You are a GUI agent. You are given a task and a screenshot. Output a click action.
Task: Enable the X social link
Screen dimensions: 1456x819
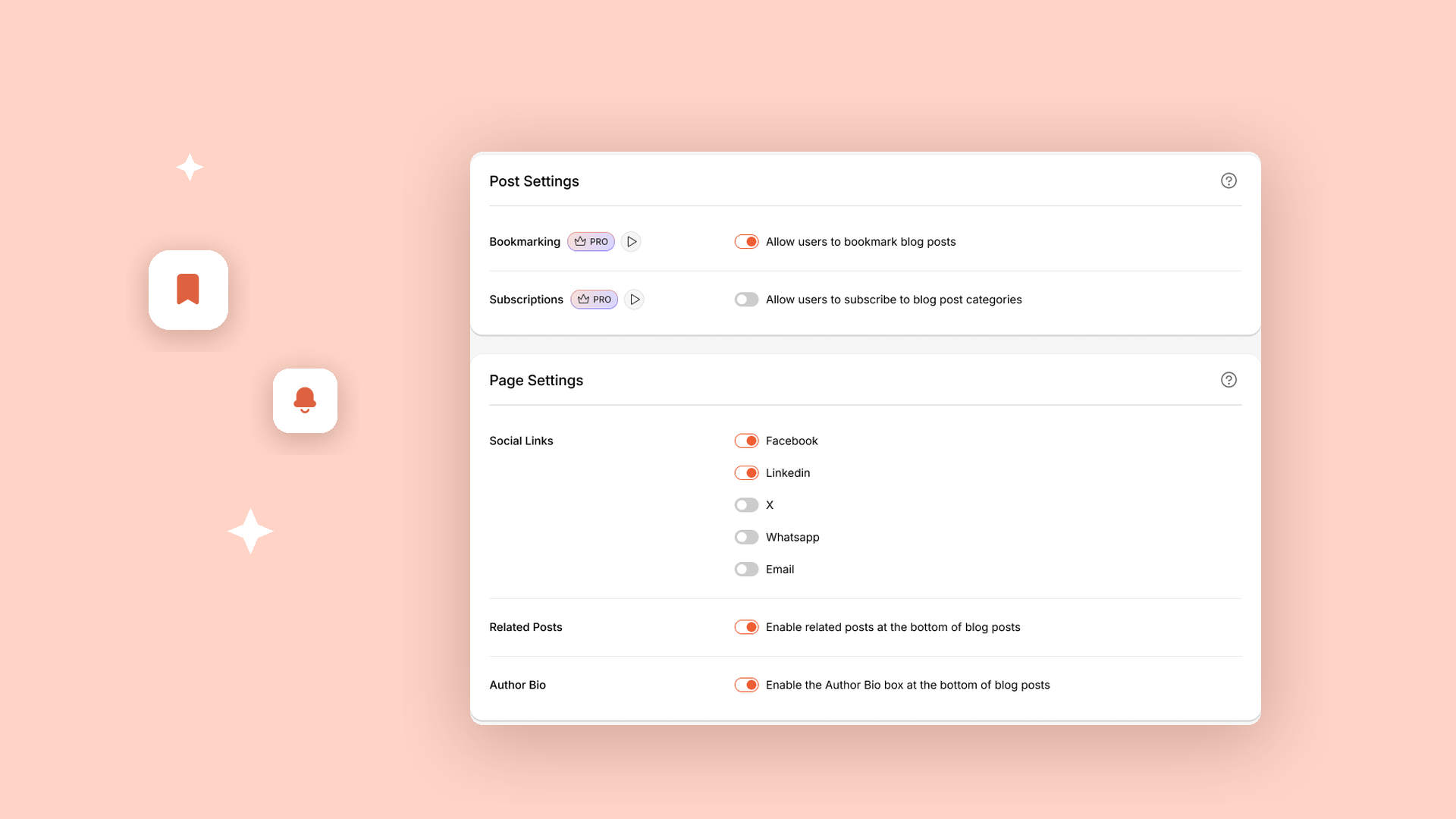[746, 505]
